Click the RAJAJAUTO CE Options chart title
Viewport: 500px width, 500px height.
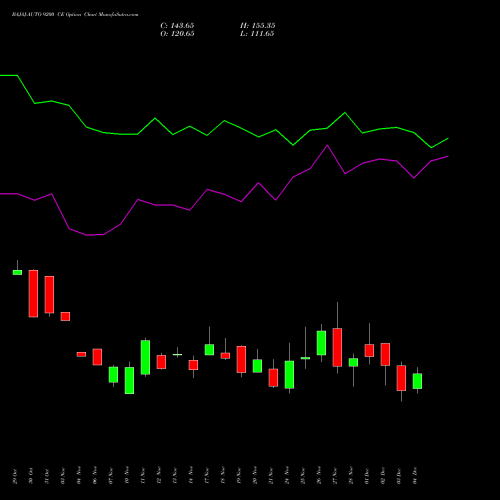click(x=75, y=15)
